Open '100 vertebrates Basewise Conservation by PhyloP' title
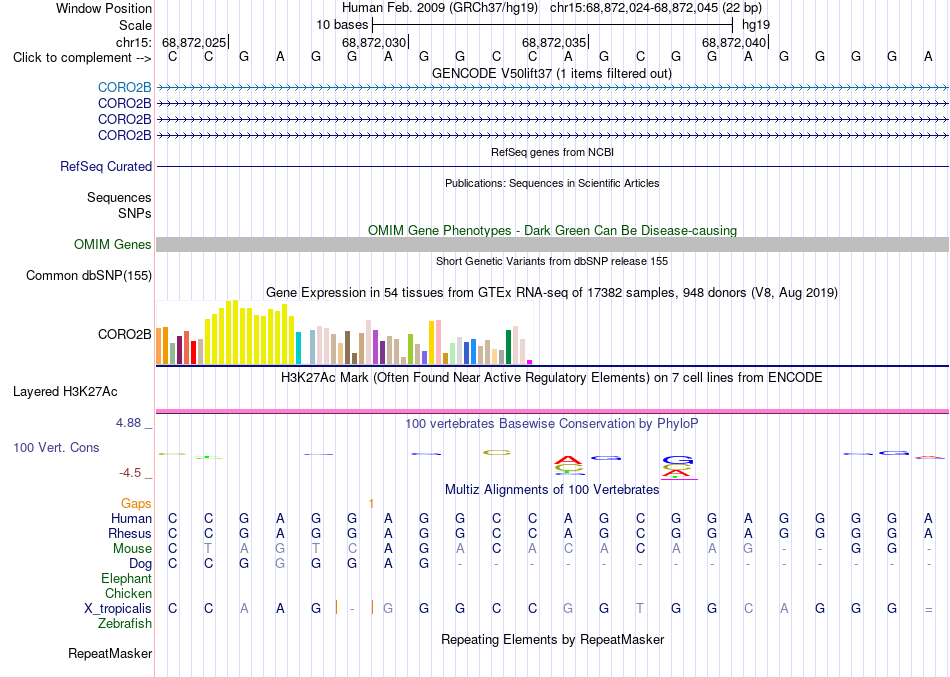Screen dimensions: 950x677 (552, 424)
